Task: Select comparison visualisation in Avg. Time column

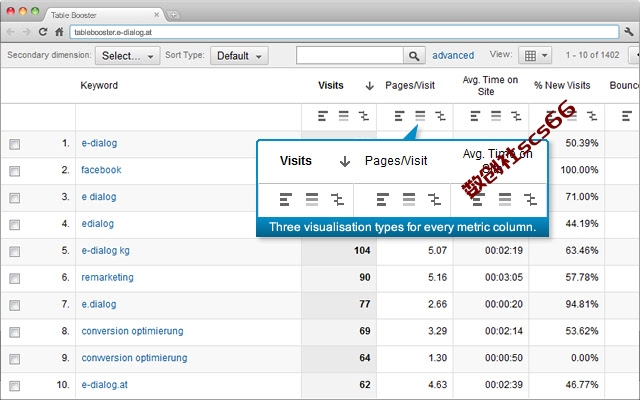Action: click(x=516, y=116)
